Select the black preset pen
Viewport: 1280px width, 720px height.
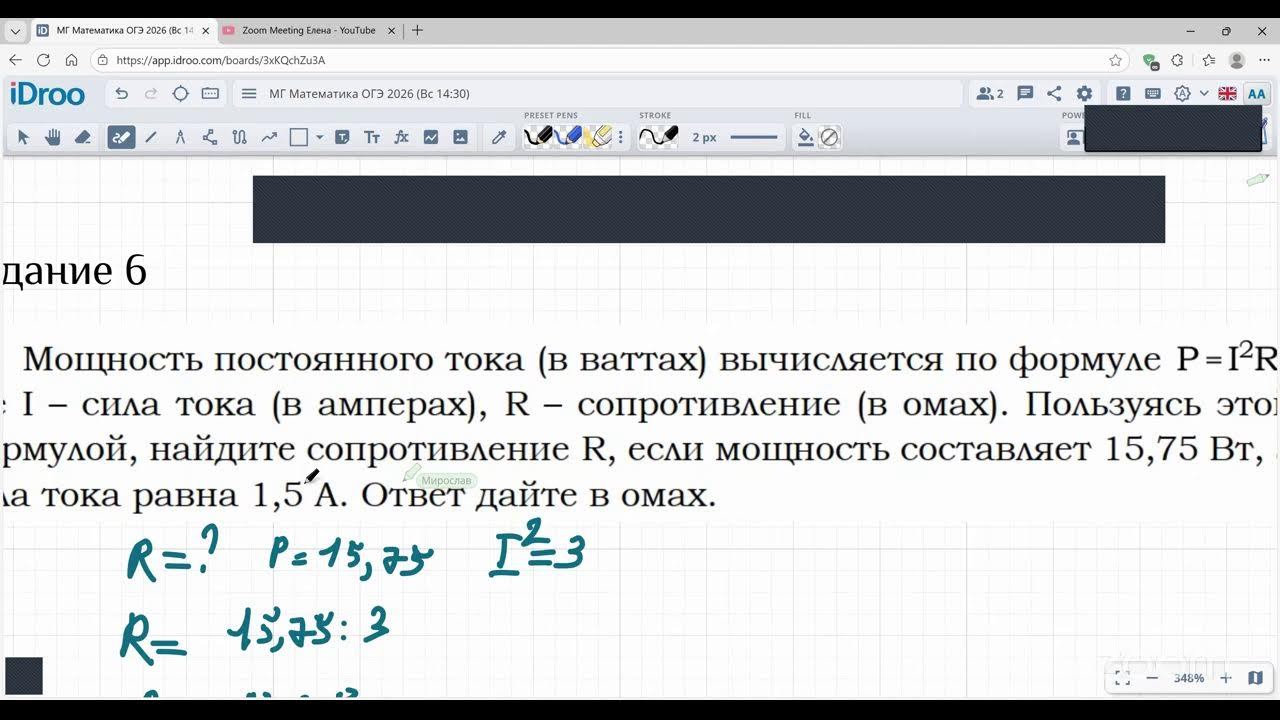[x=538, y=136]
